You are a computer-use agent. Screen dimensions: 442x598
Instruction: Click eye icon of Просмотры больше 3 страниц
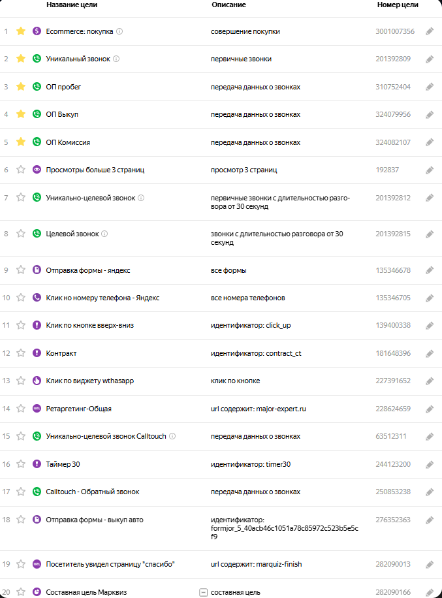(37, 170)
